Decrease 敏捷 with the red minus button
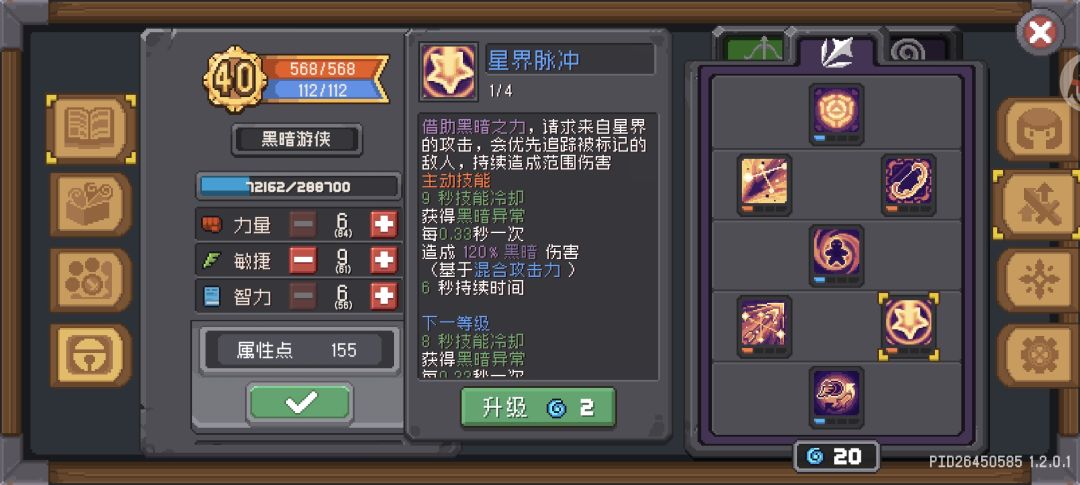1080x485 pixels. [x=303, y=260]
